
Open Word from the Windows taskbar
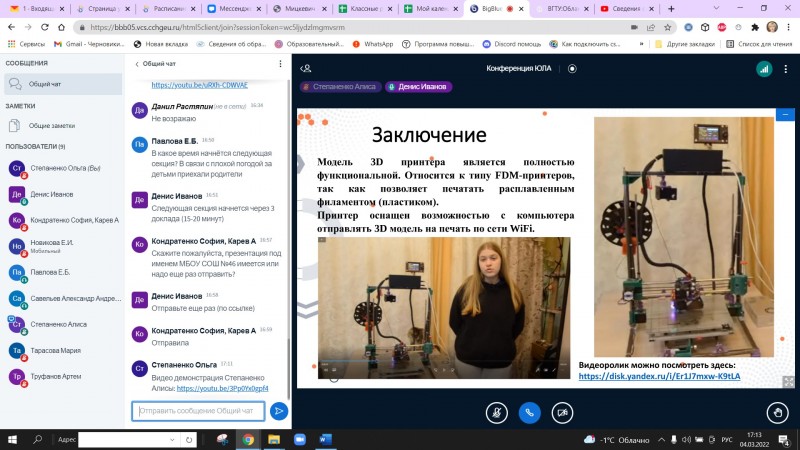point(325,438)
